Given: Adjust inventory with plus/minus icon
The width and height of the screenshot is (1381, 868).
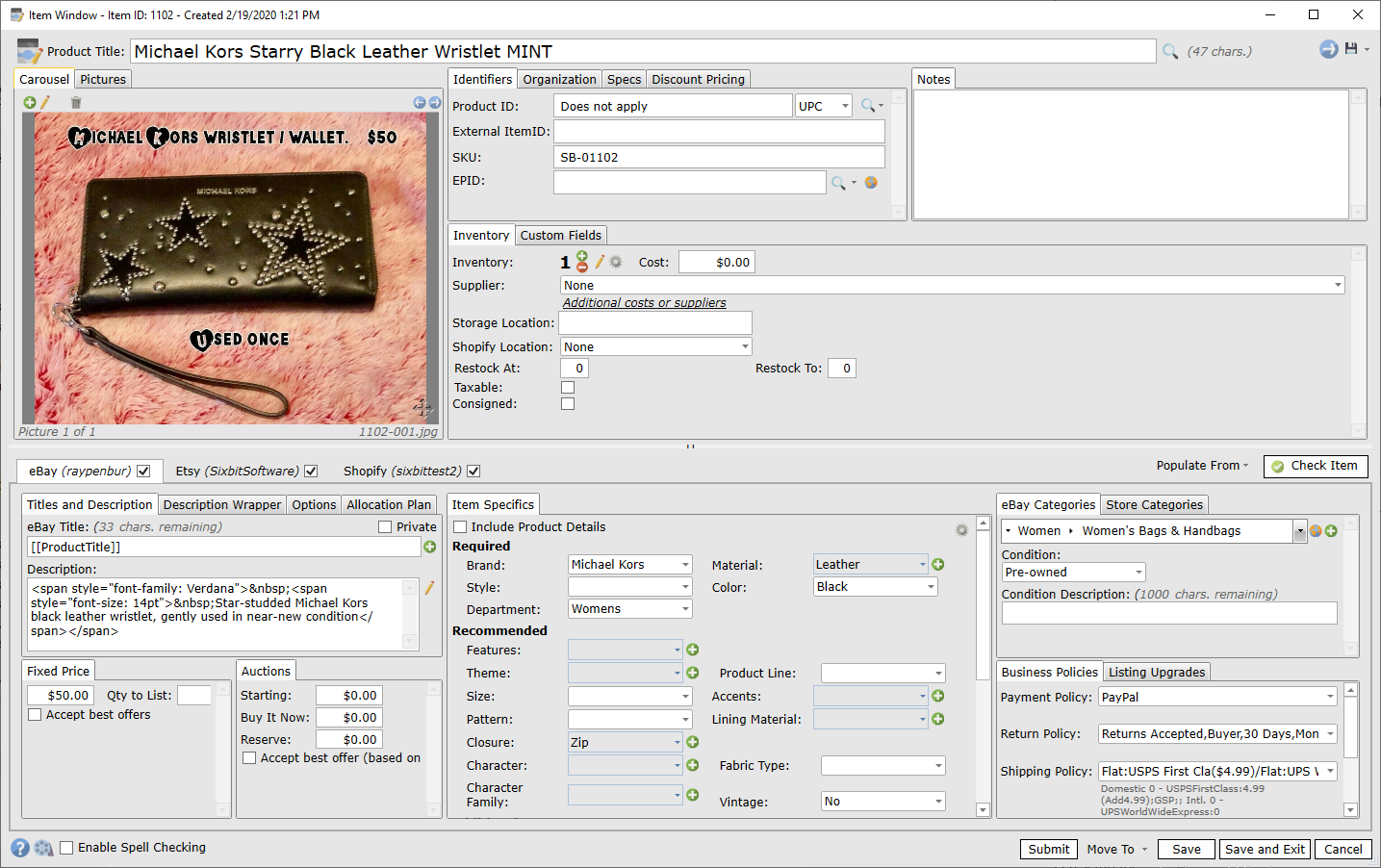Looking at the screenshot, I should point(582,261).
